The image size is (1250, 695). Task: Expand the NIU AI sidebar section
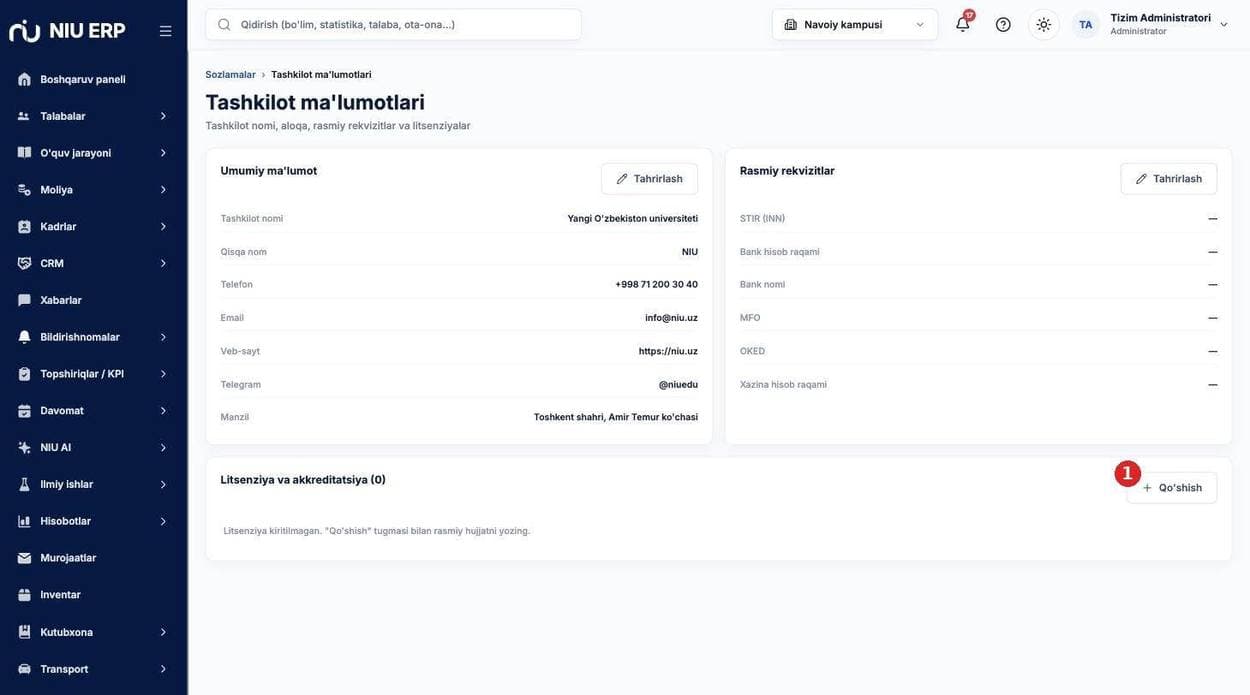(93, 447)
